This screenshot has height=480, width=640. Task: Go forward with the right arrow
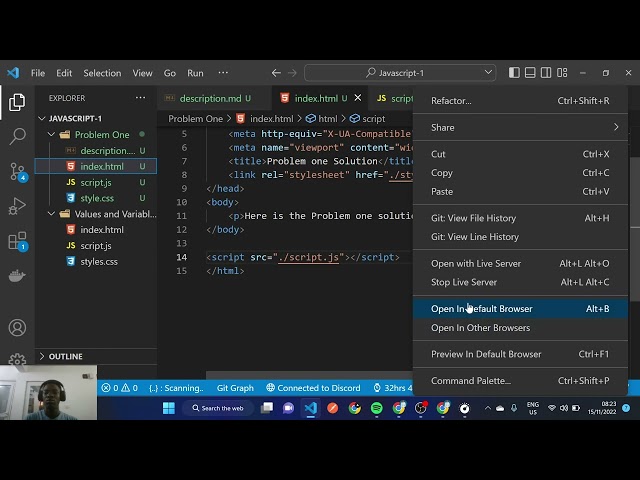(292, 73)
